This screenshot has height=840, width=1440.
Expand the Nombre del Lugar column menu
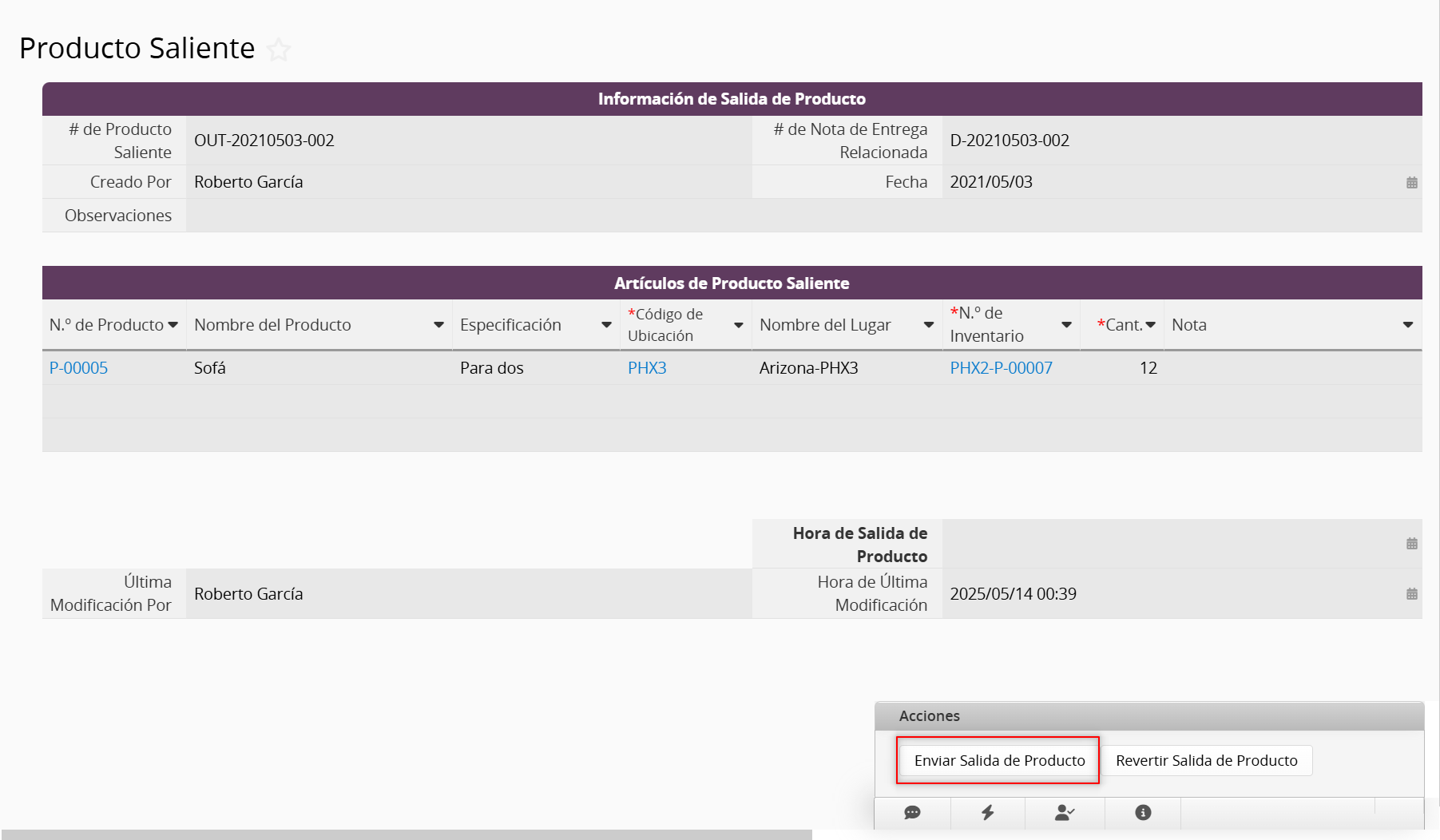click(929, 325)
